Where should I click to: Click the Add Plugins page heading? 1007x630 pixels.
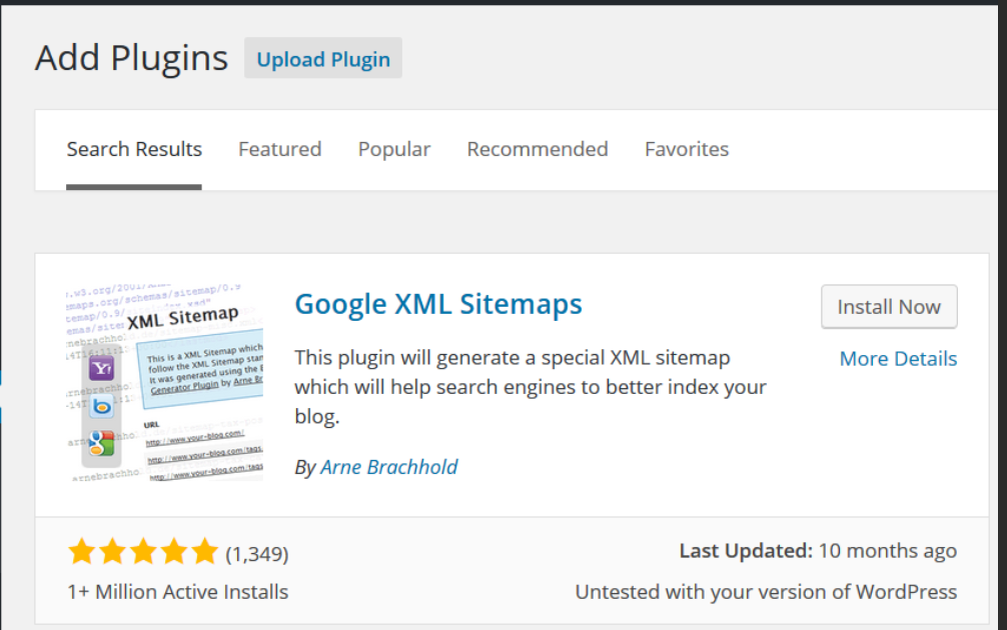tap(132, 58)
